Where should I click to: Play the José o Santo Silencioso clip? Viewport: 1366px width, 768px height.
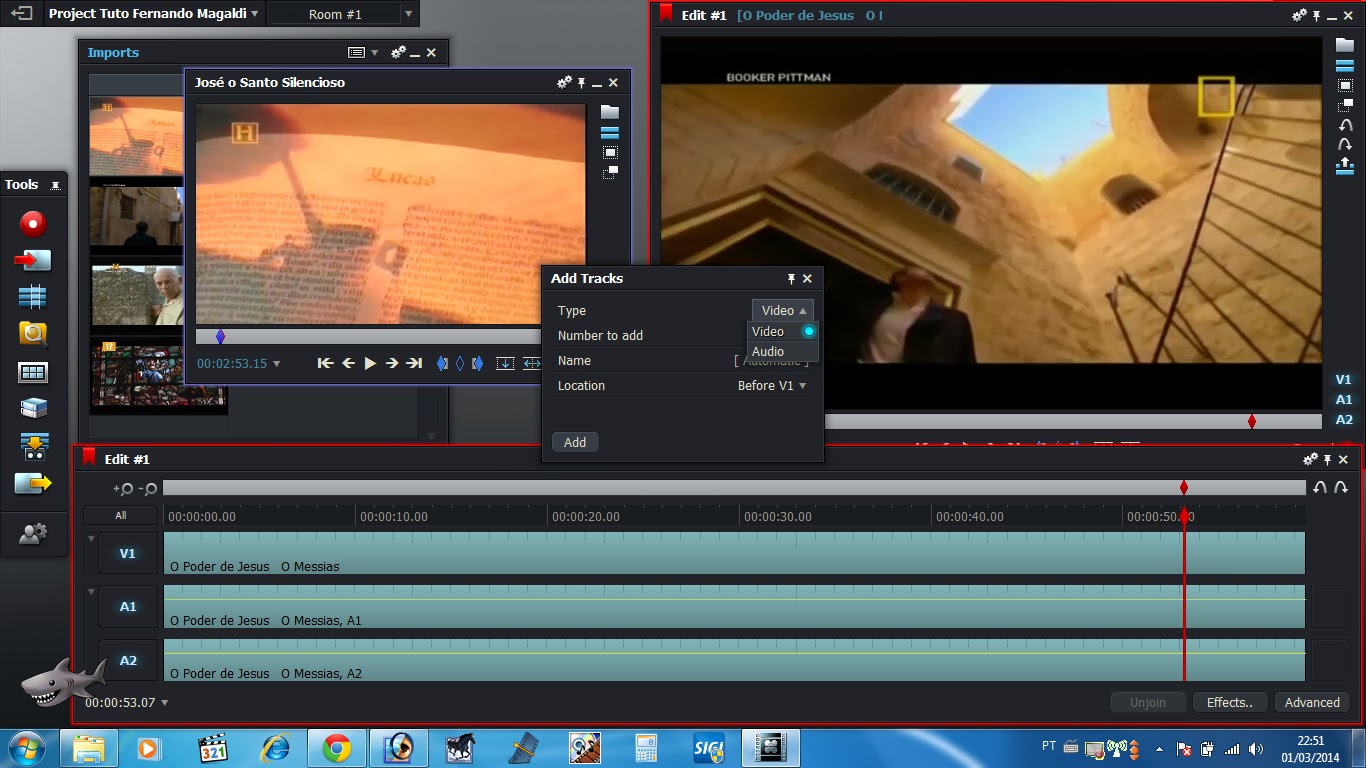(370, 364)
